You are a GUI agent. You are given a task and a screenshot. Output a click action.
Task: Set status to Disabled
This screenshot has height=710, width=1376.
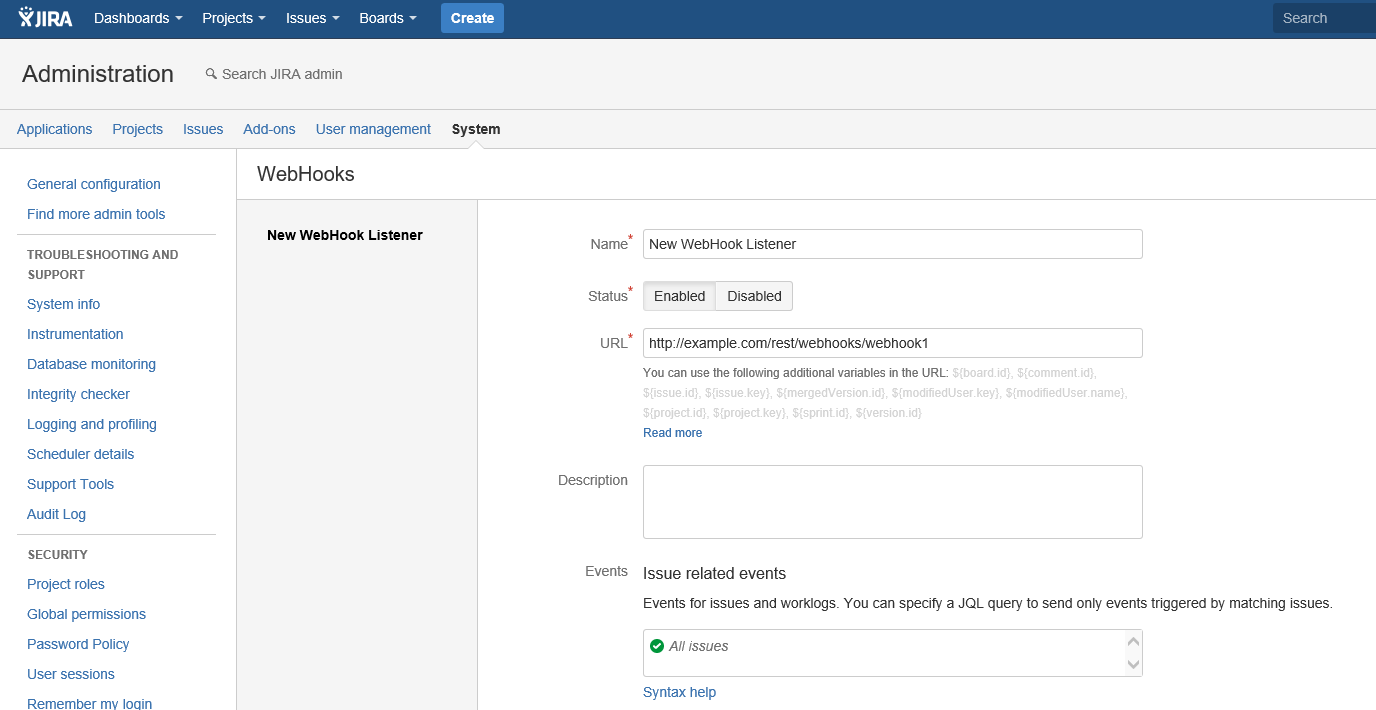pos(754,296)
